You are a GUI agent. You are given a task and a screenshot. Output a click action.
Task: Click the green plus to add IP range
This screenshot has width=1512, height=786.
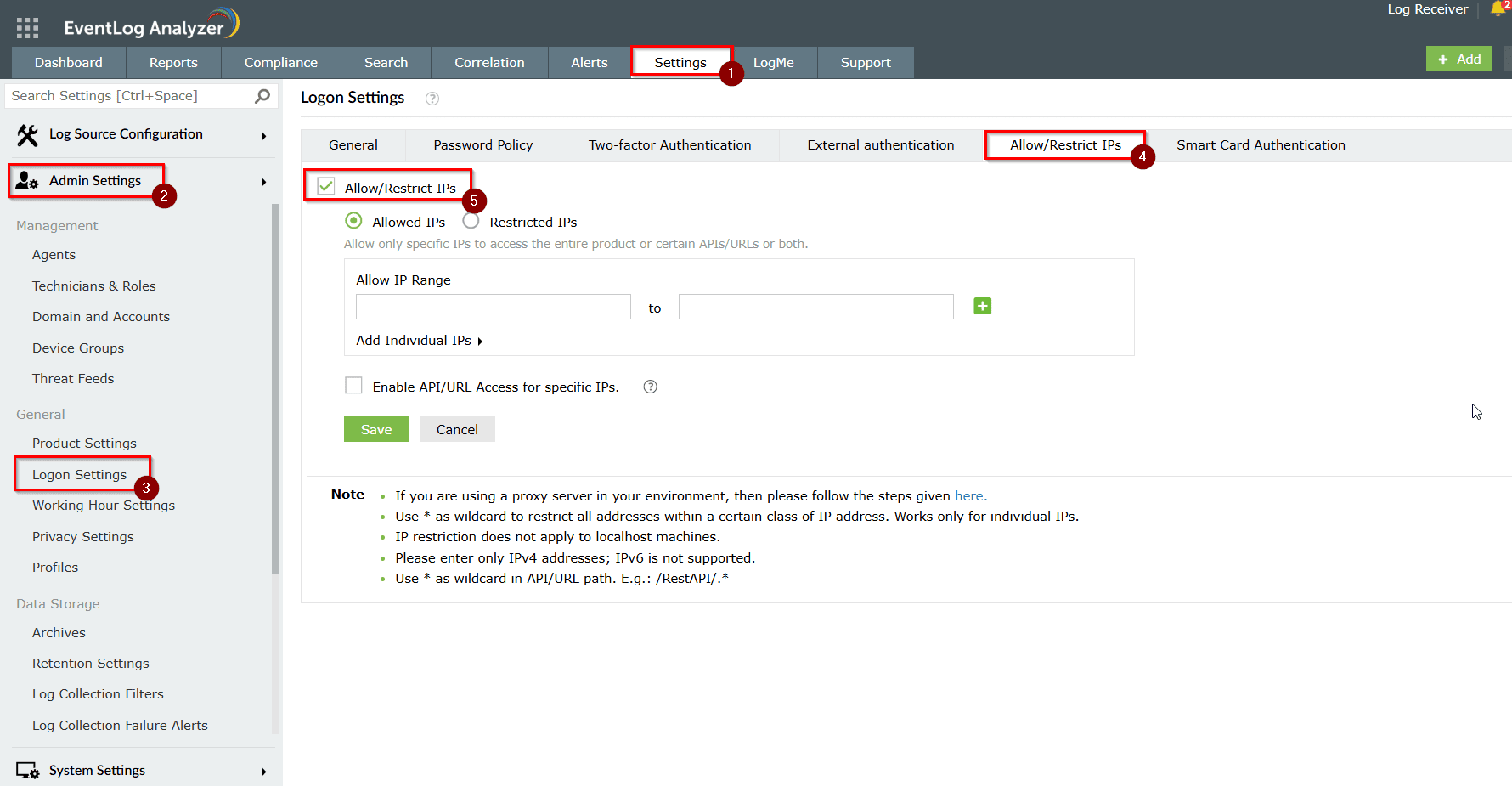pyautogui.click(x=983, y=306)
